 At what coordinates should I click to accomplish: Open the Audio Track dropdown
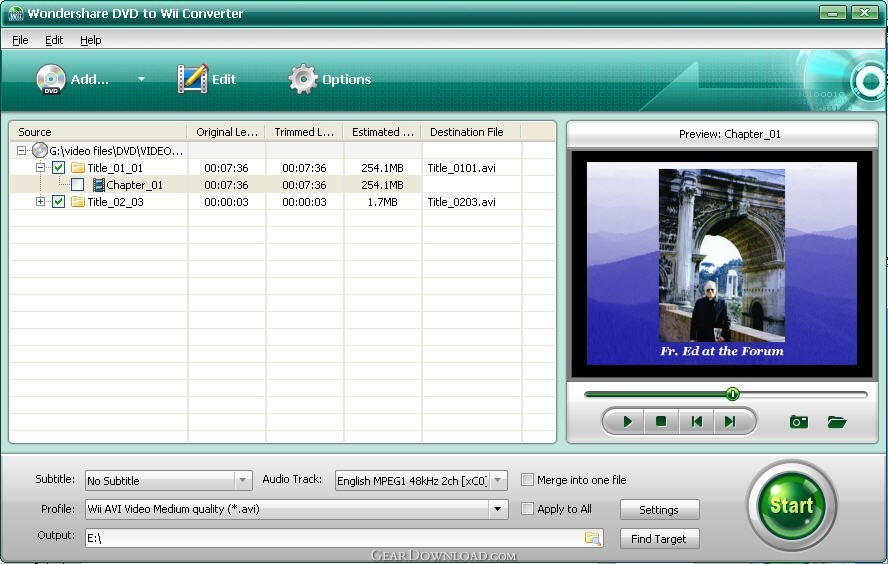coord(498,480)
